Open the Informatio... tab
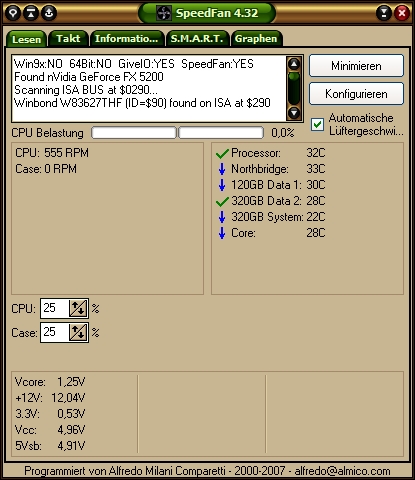This screenshot has width=415, height=480. pos(127,38)
